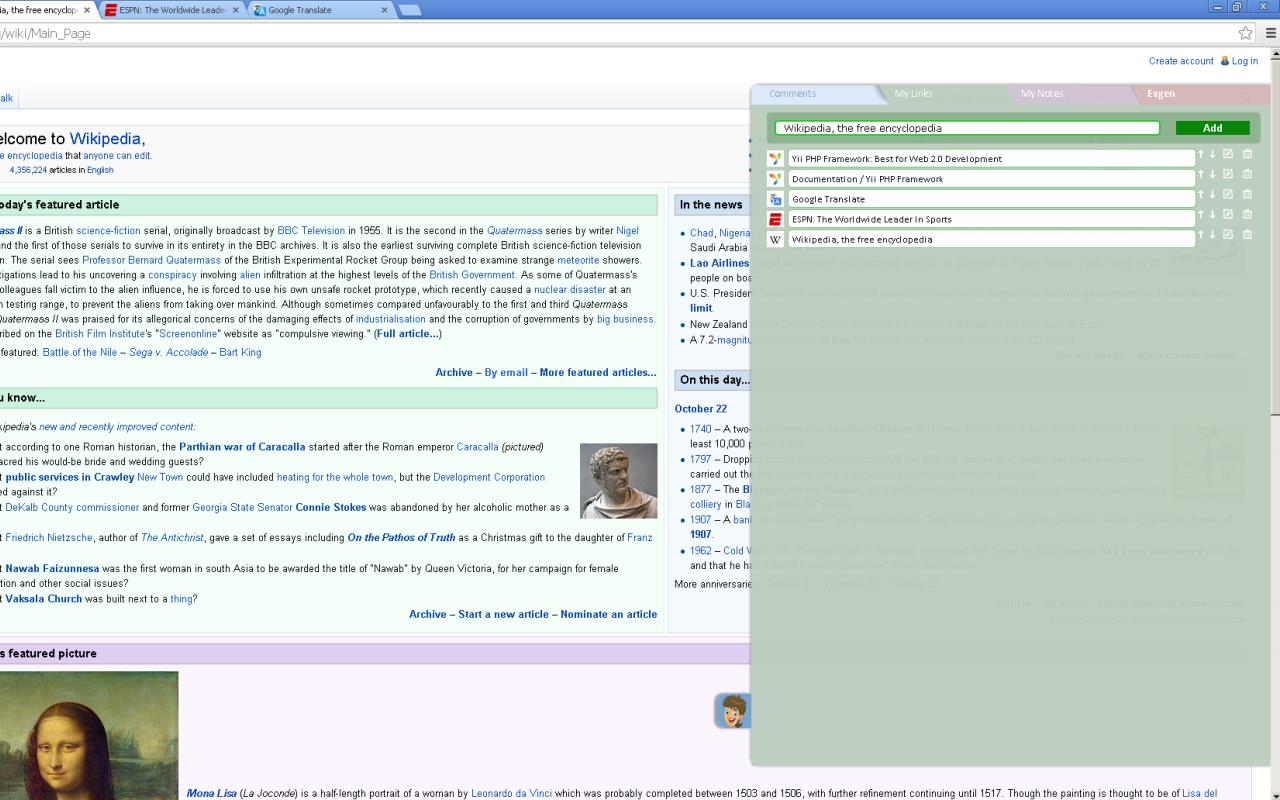Close the Google Translate browser tab
Screen dimensions: 1280x800
tap(385, 10)
